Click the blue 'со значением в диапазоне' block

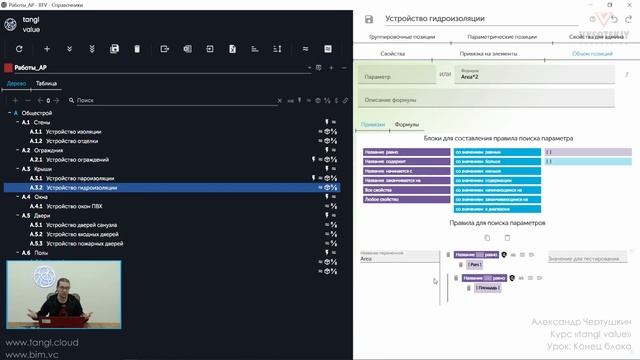[497, 209]
